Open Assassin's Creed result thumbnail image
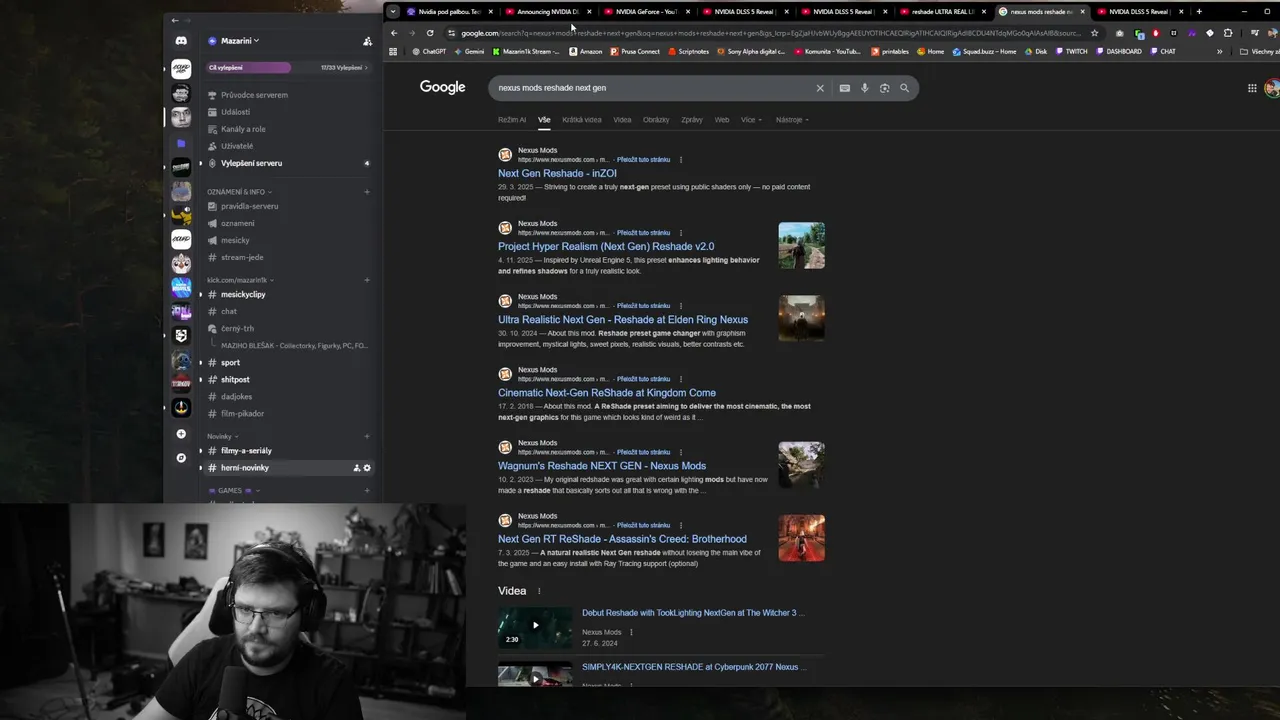 pos(802,538)
